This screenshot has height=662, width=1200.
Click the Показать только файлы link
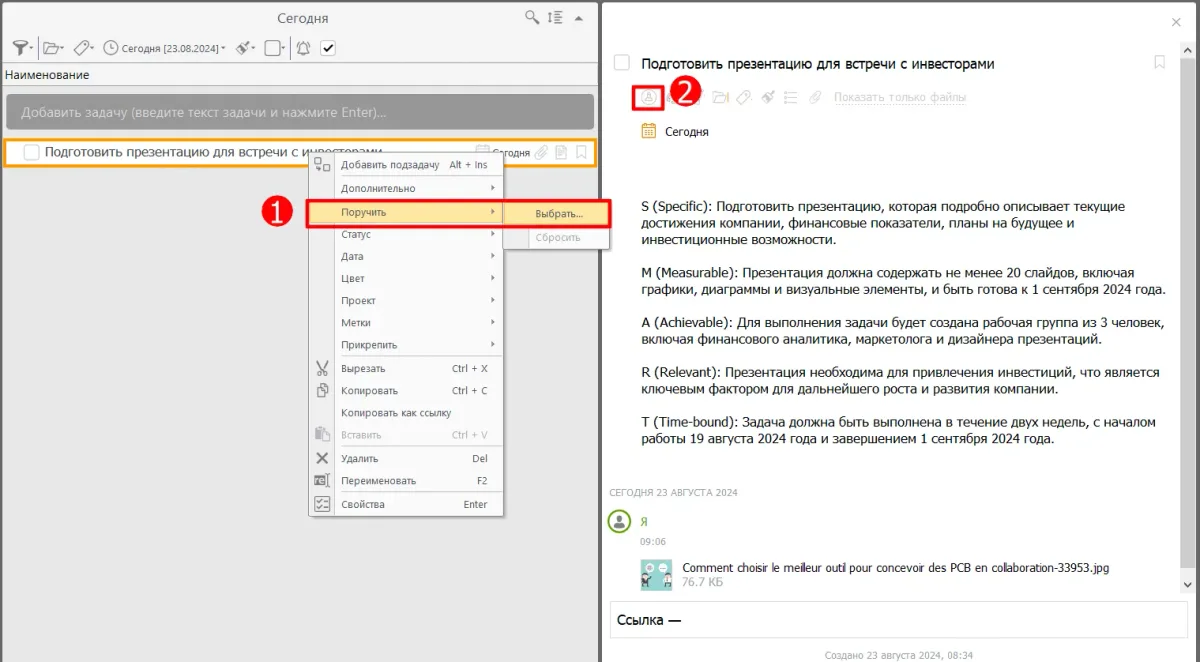900,97
